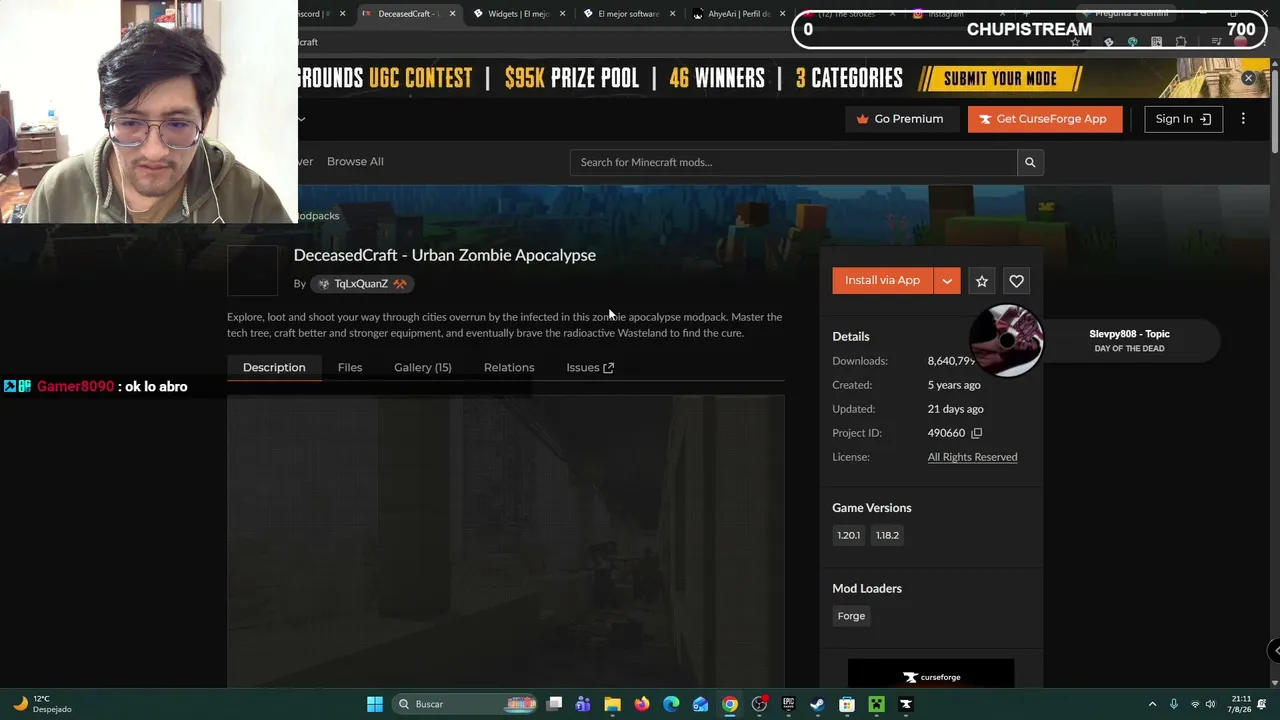Switch to the Description tab

274,368
